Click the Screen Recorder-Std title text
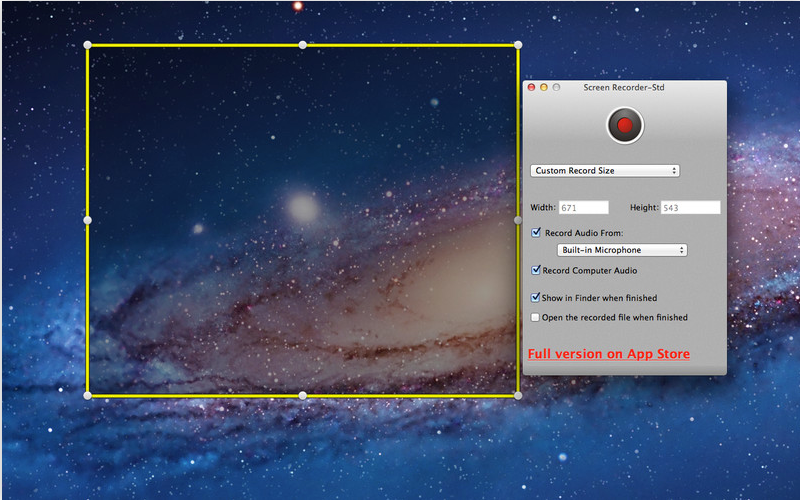Viewport: 800px width, 500px height. [x=624, y=87]
